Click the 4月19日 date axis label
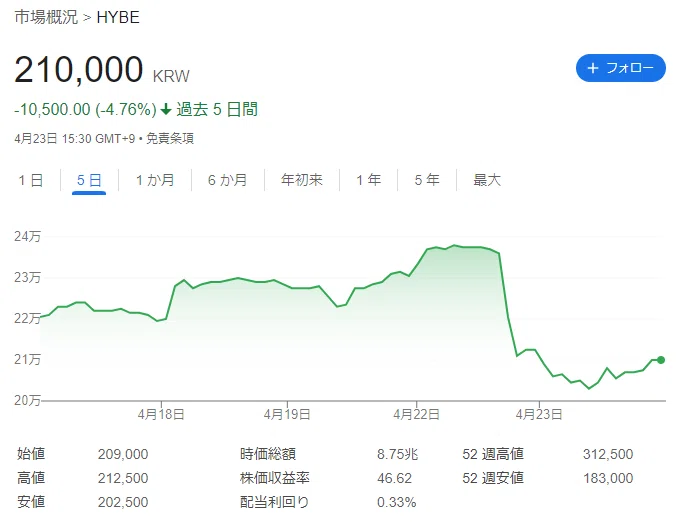 [x=287, y=414]
